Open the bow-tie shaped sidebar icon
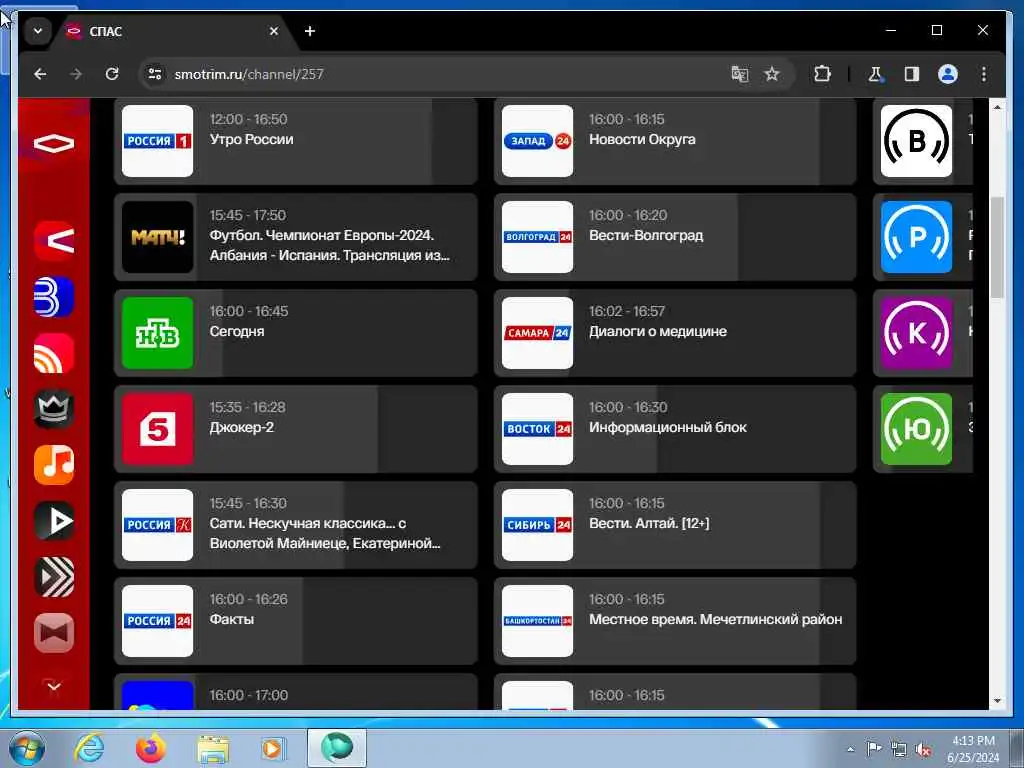The width and height of the screenshot is (1024, 768). point(54,633)
